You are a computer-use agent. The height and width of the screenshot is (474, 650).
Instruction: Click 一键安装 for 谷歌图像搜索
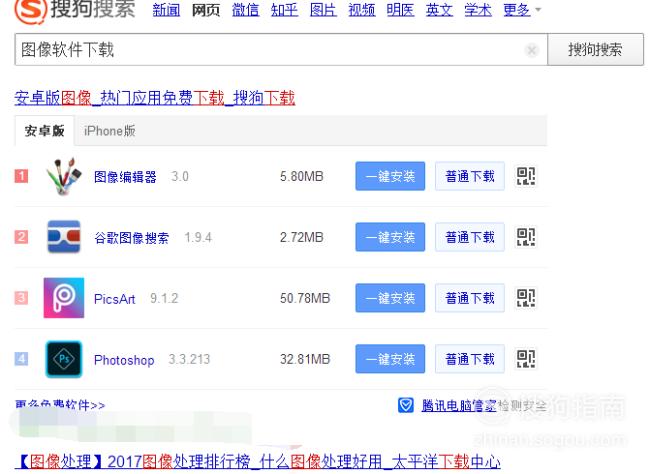coord(390,237)
